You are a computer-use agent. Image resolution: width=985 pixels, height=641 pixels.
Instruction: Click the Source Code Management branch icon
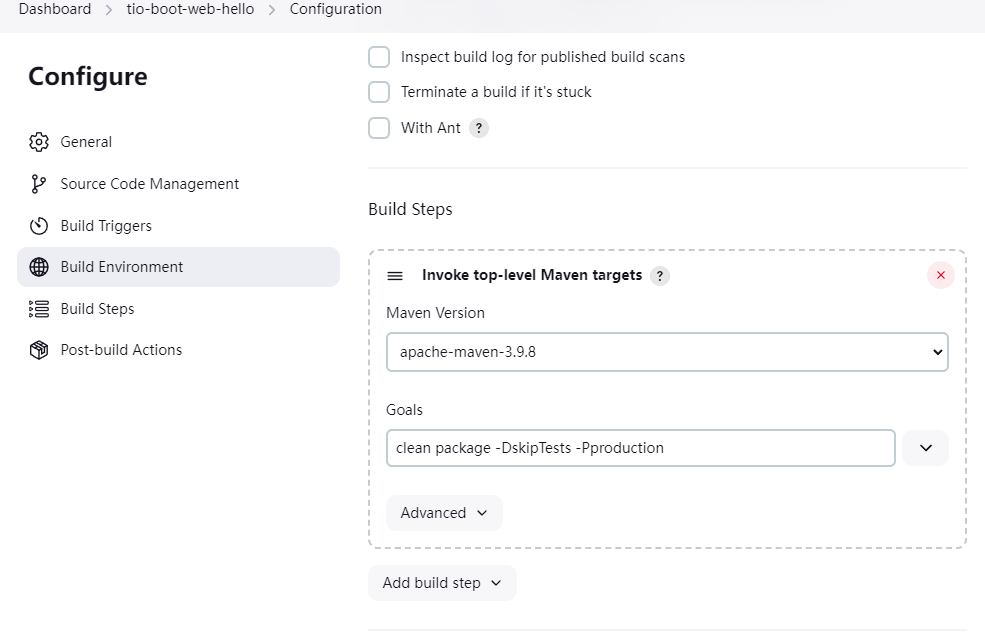click(39, 184)
